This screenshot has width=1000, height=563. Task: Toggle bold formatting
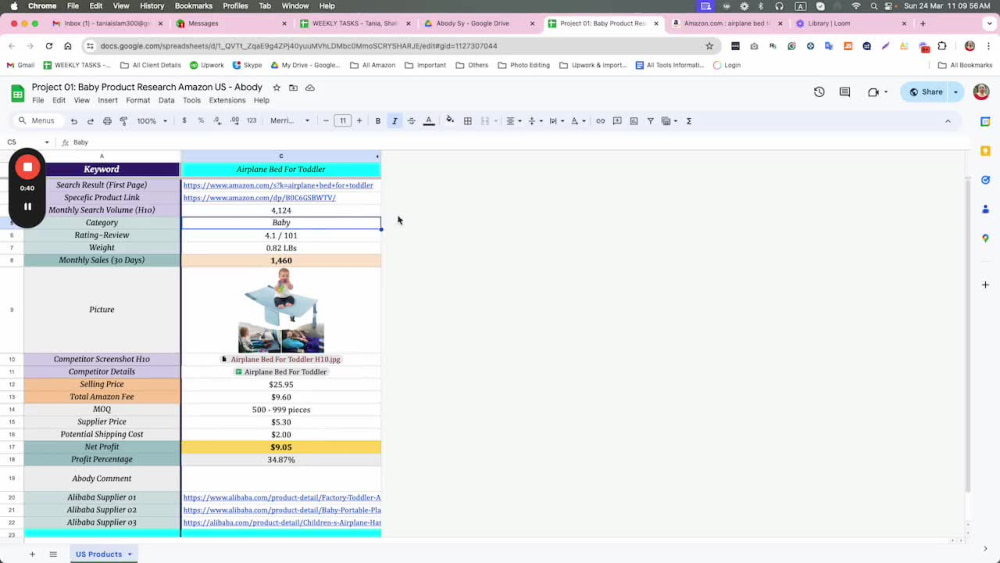pyautogui.click(x=378, y=121)
